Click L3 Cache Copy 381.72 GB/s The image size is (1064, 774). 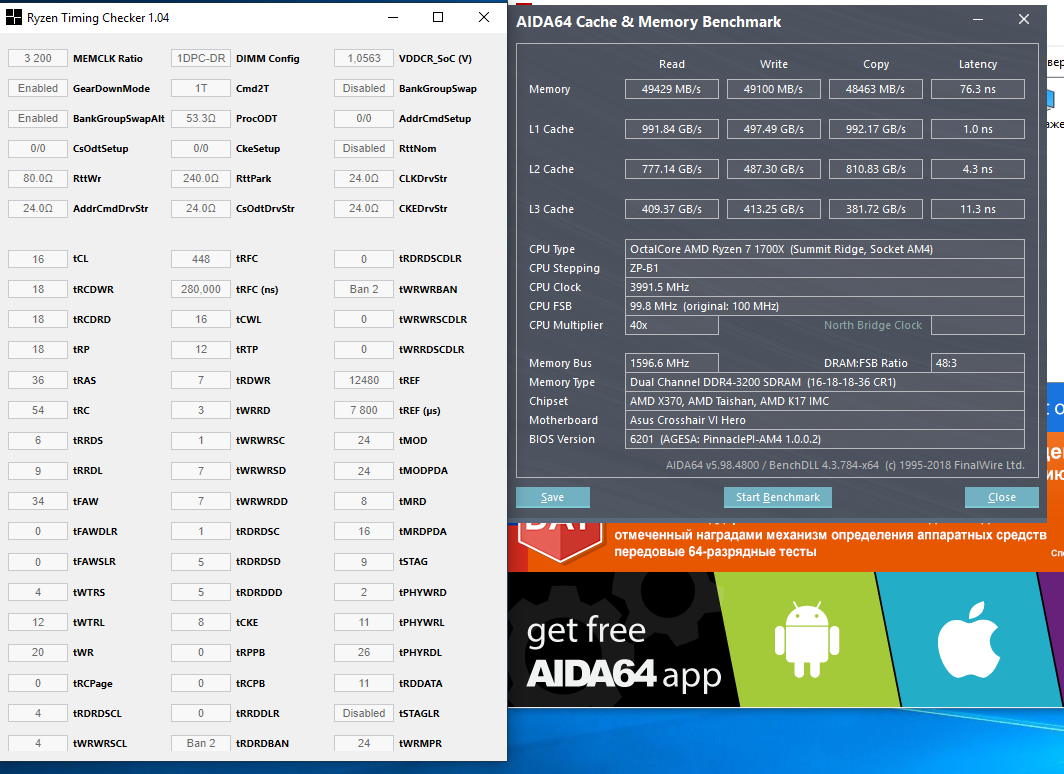pyautogui.click(x=875, y=209)
